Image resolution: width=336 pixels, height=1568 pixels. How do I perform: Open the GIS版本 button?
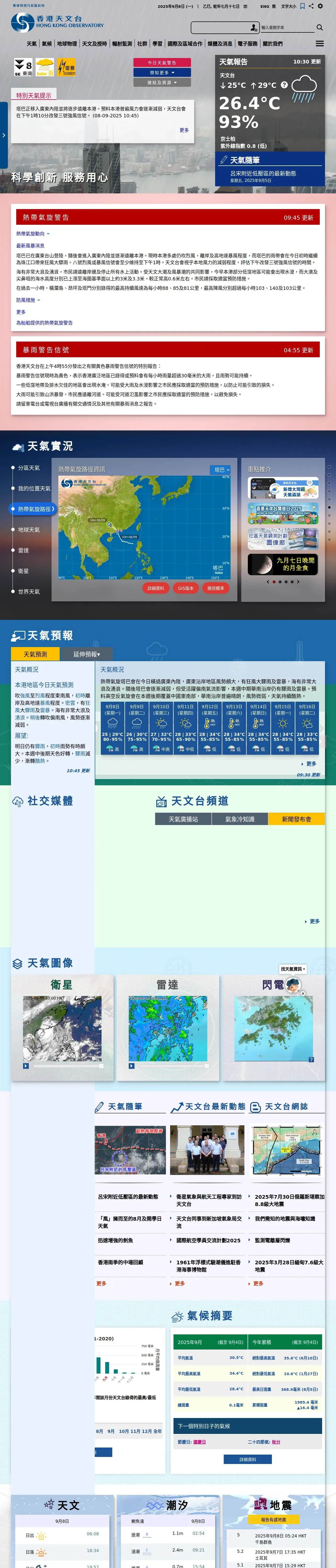pyautogui.click(x=186, y=588)
